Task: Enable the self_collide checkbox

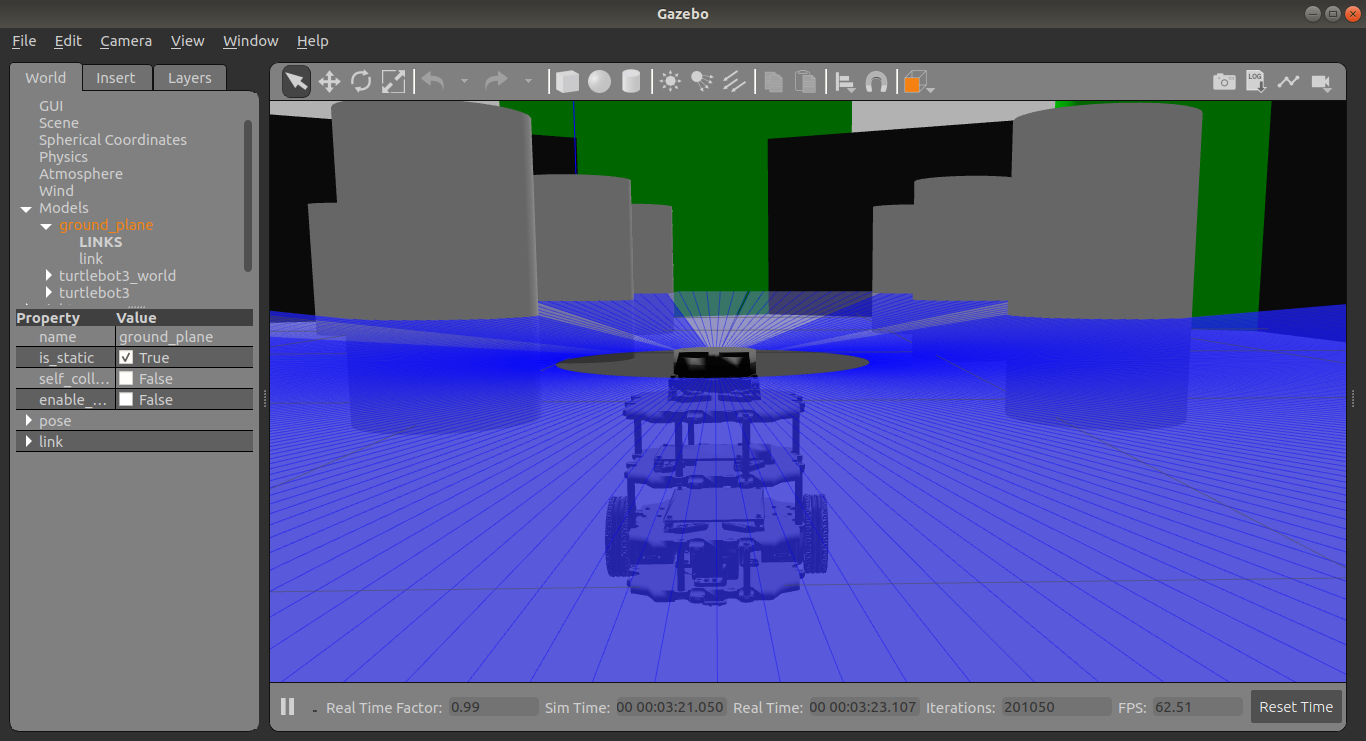Action: (128, 378)
